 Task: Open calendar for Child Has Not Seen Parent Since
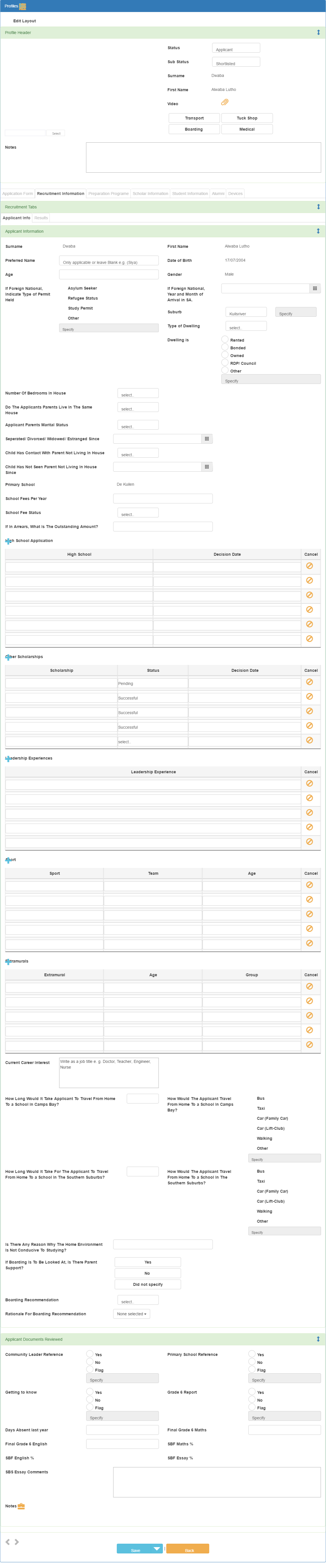pos(206,467)
